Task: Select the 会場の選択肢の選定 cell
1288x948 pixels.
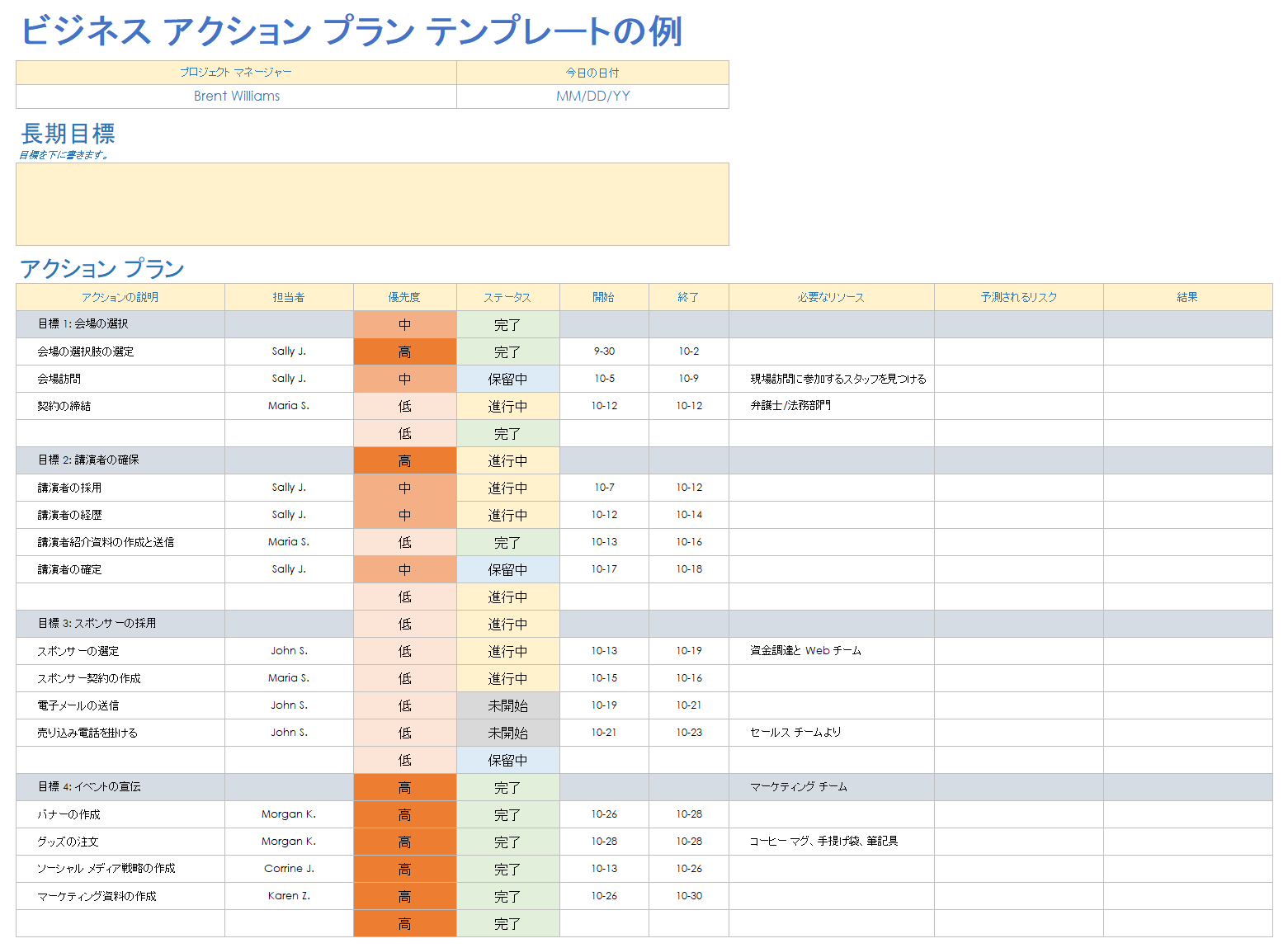Action: 120,351
